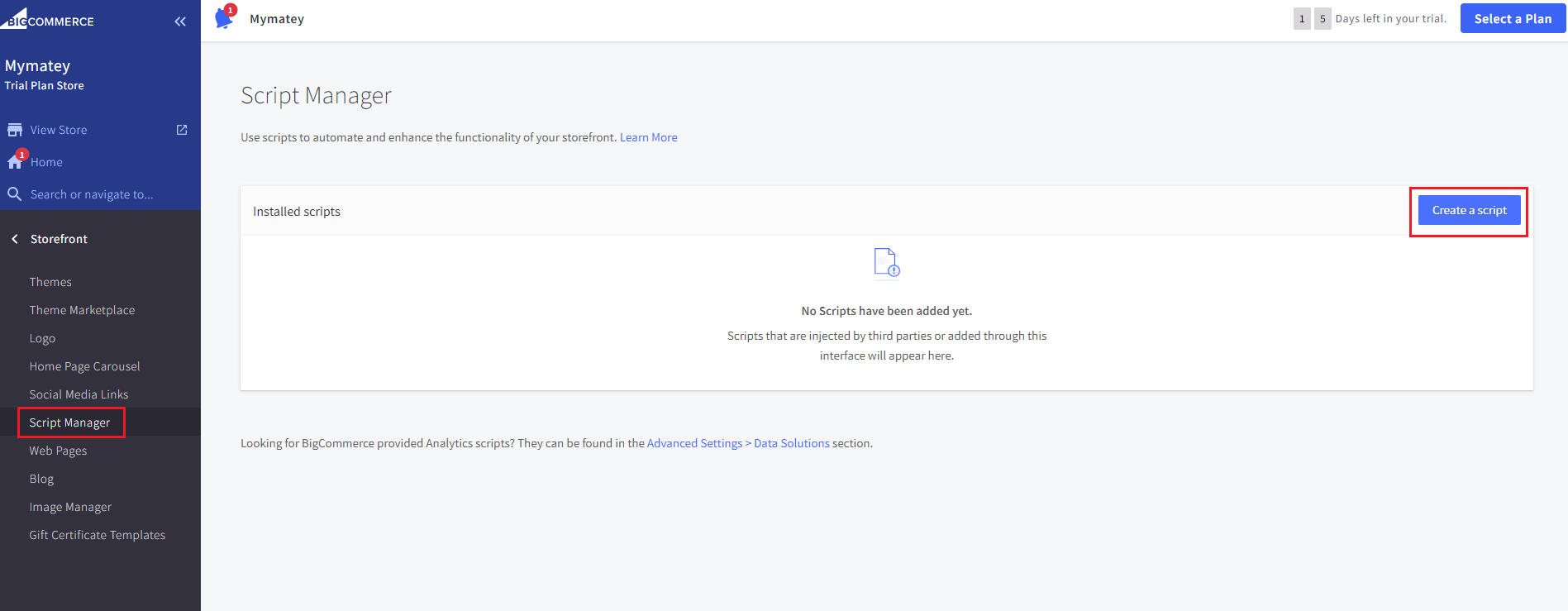Click No Scripts have been added yet text
Viewport: 1568px width, 611px height.
coord(887,311)
